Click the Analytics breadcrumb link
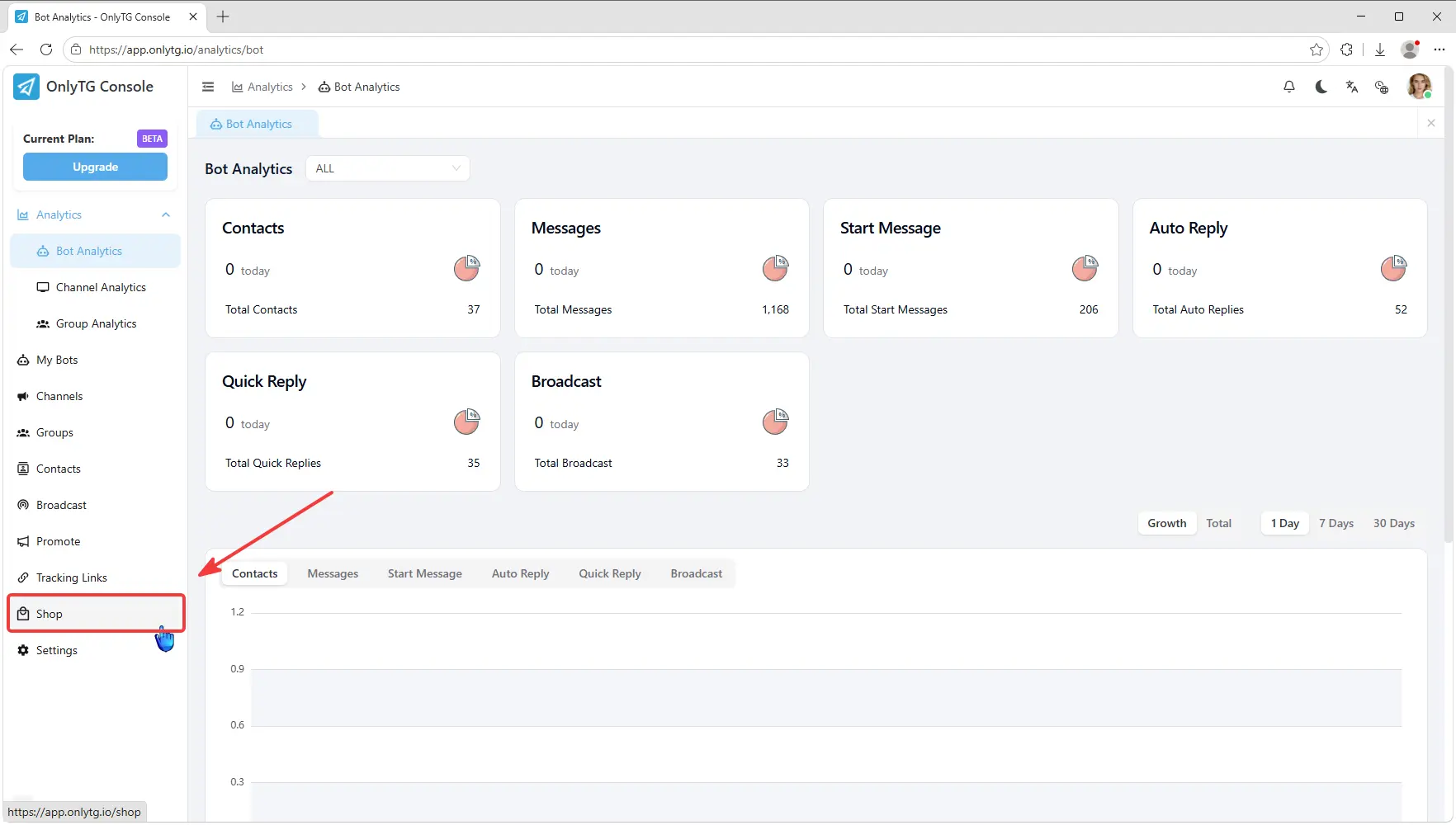 pyautogui.click(x=262, y=87)
